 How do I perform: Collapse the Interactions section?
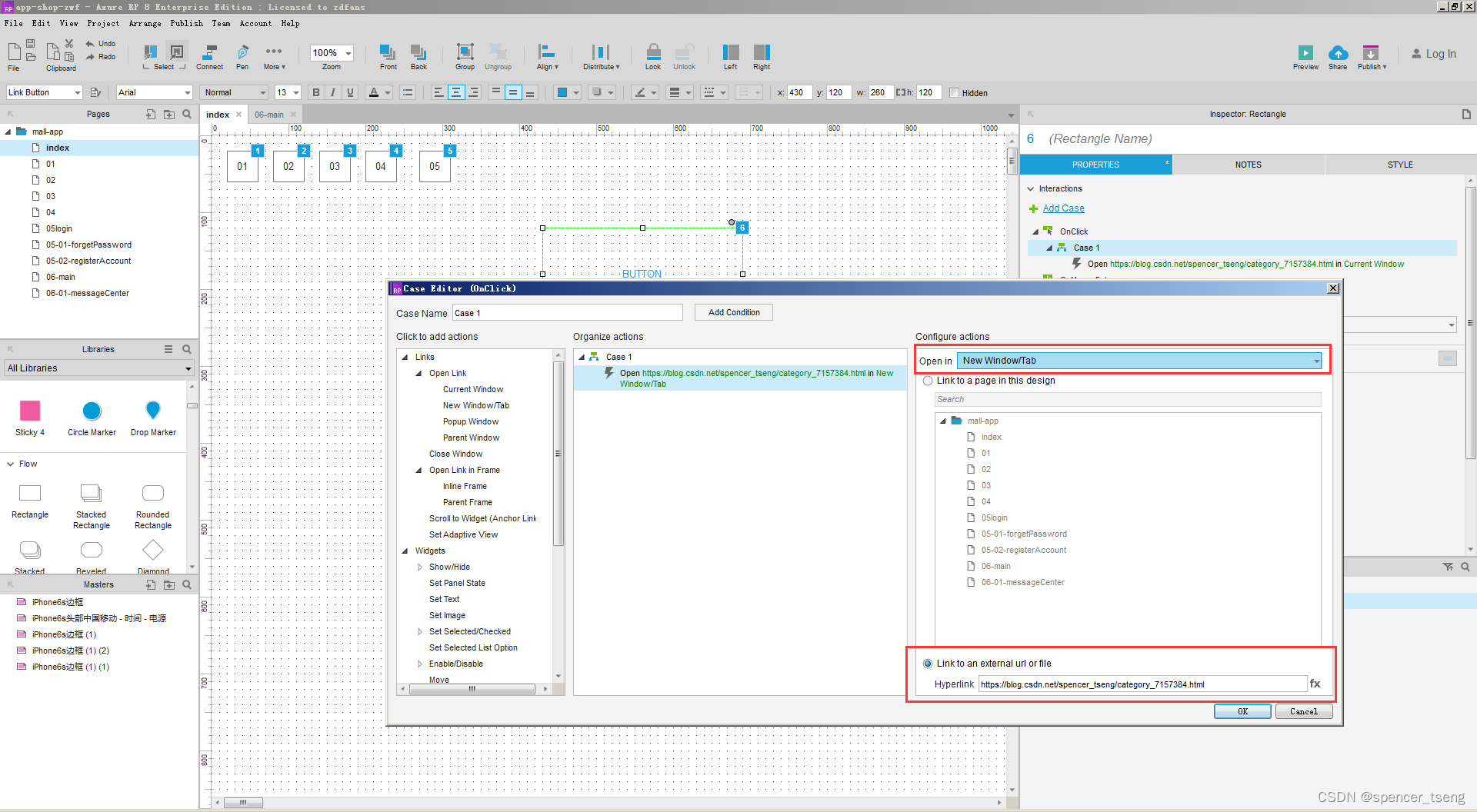pyautogui.click(x=1031, y=188)
